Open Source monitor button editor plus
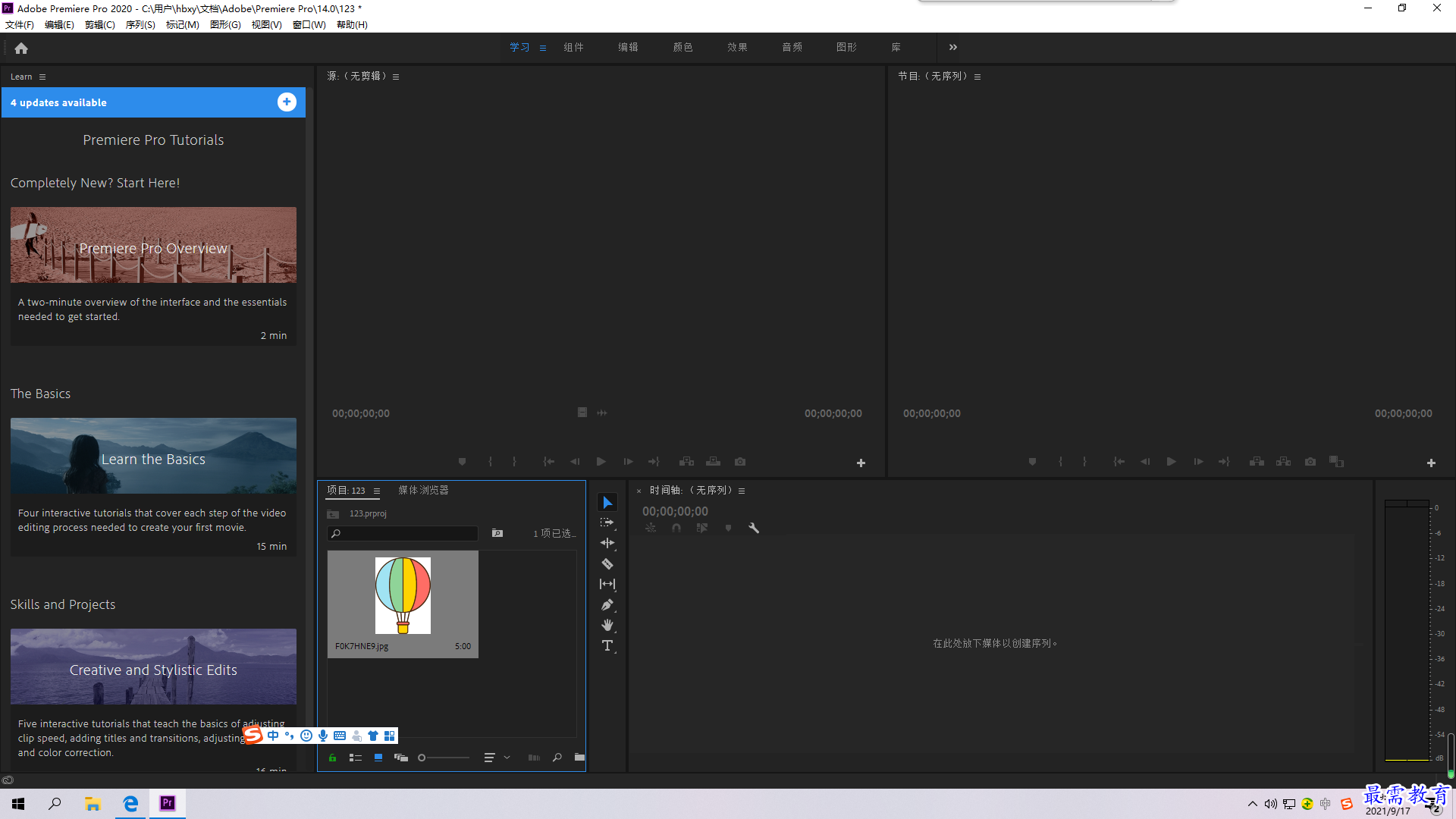 point(861,463)
